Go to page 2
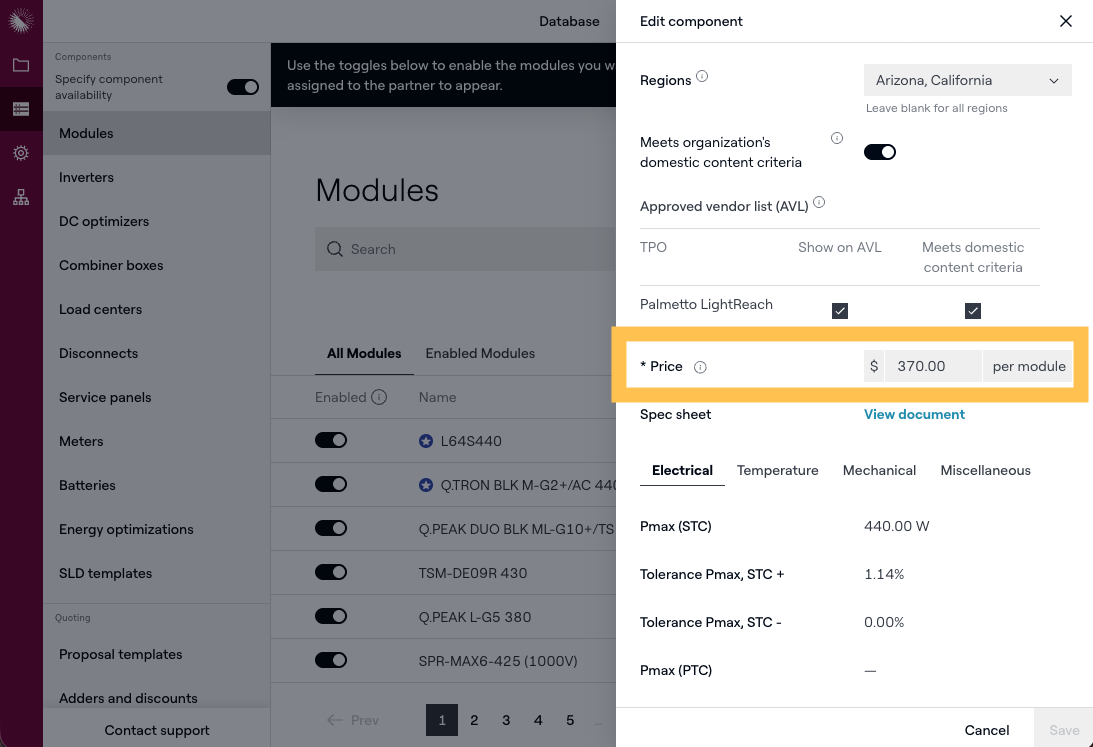 click(x=474, y=720)
